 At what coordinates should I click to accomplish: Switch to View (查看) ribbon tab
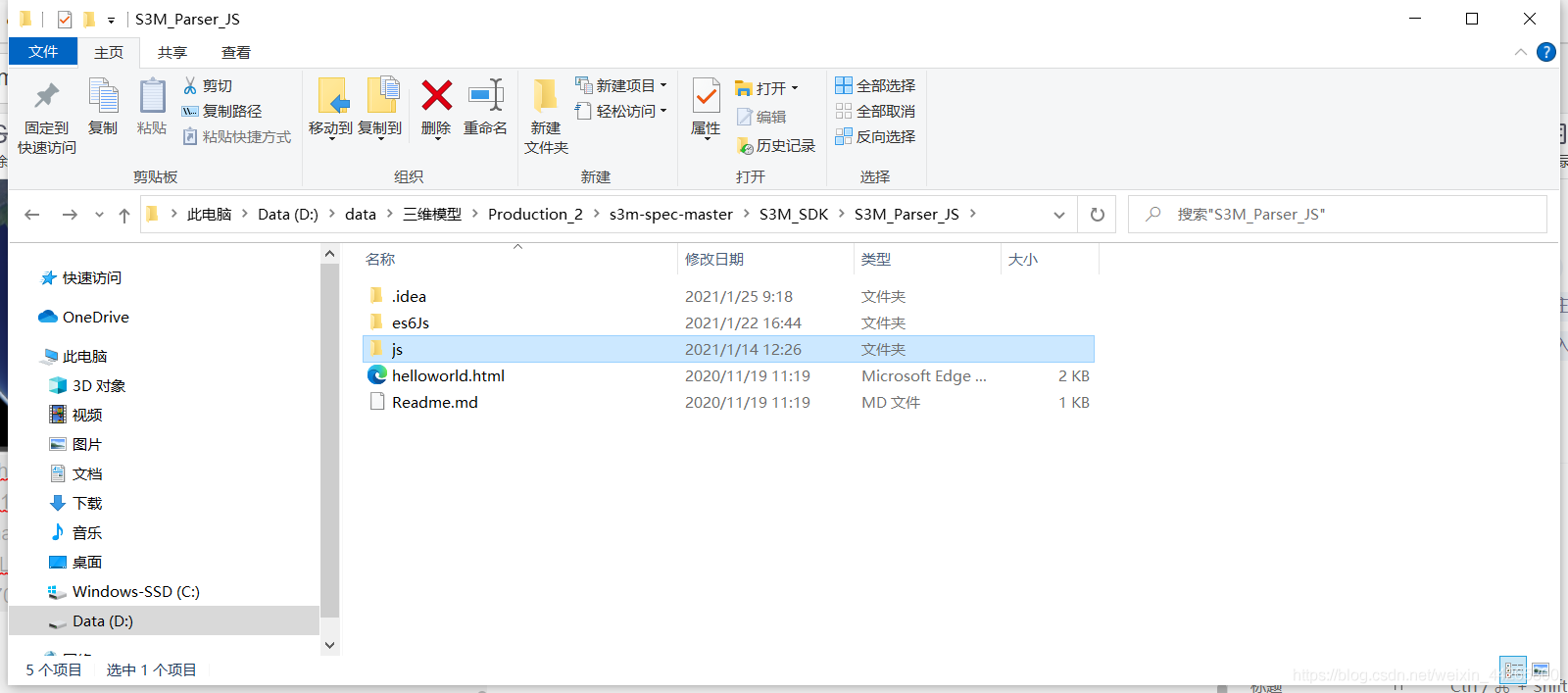tap(236, 53)
